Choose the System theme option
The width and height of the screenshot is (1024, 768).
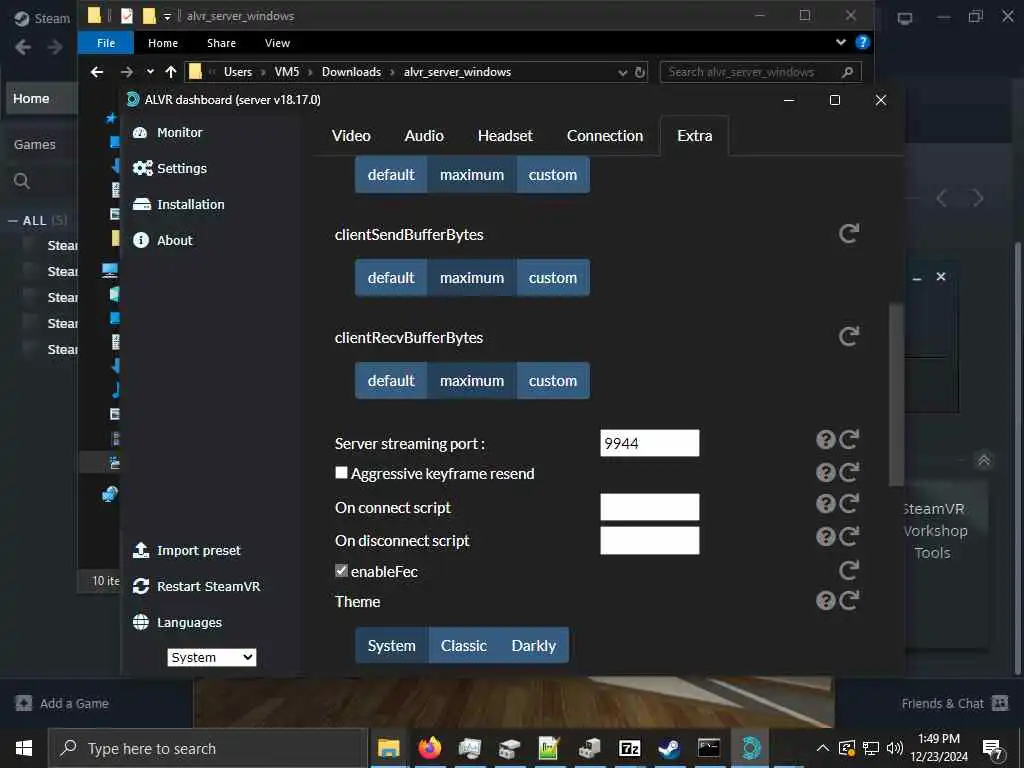point(391,645)
